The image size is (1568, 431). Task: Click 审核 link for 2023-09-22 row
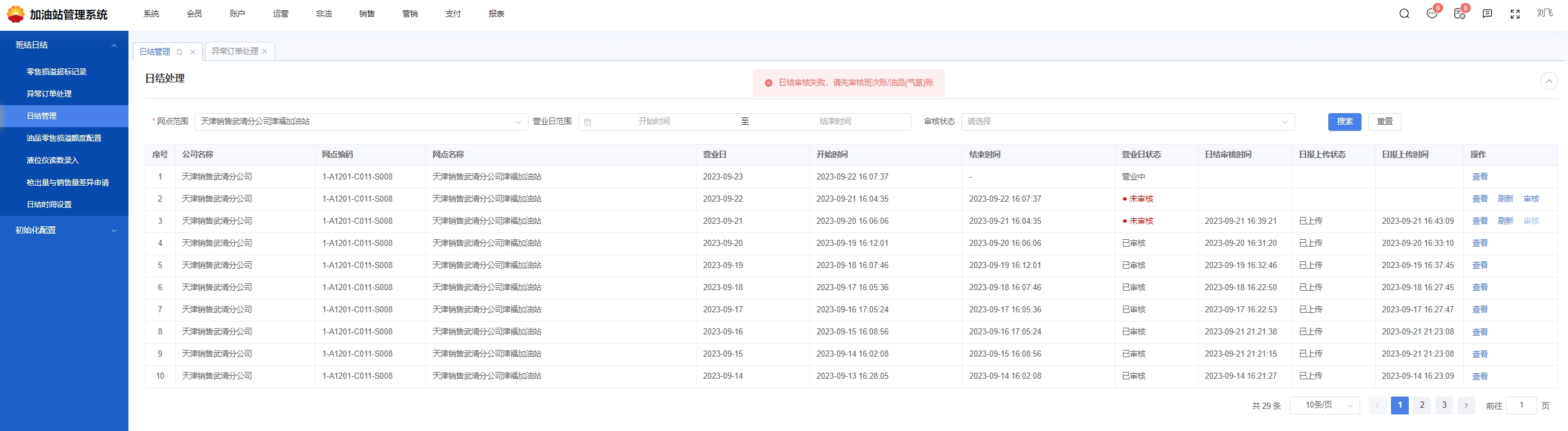point(1531,199)
